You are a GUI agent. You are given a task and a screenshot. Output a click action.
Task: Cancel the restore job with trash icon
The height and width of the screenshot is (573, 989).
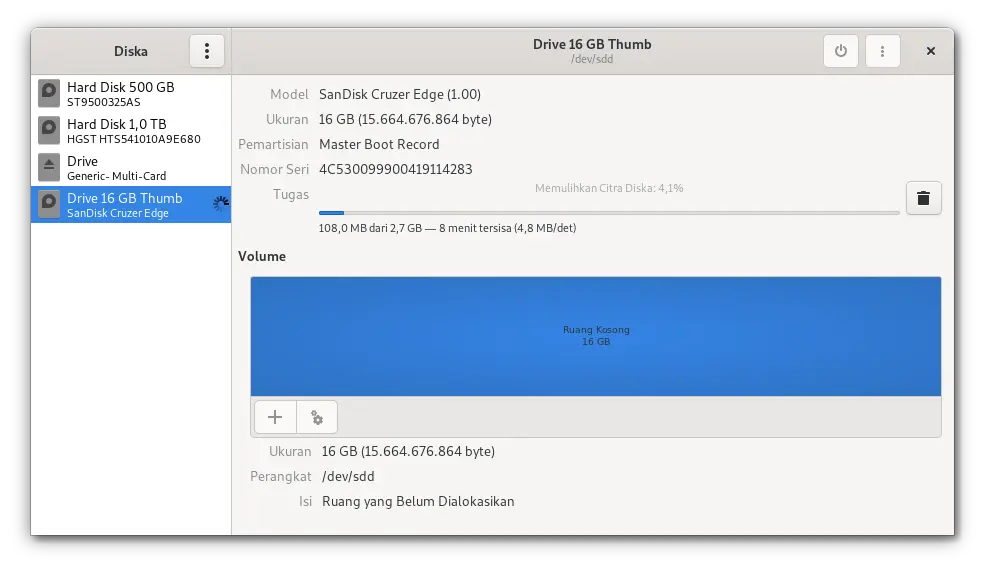click(923, 198)
